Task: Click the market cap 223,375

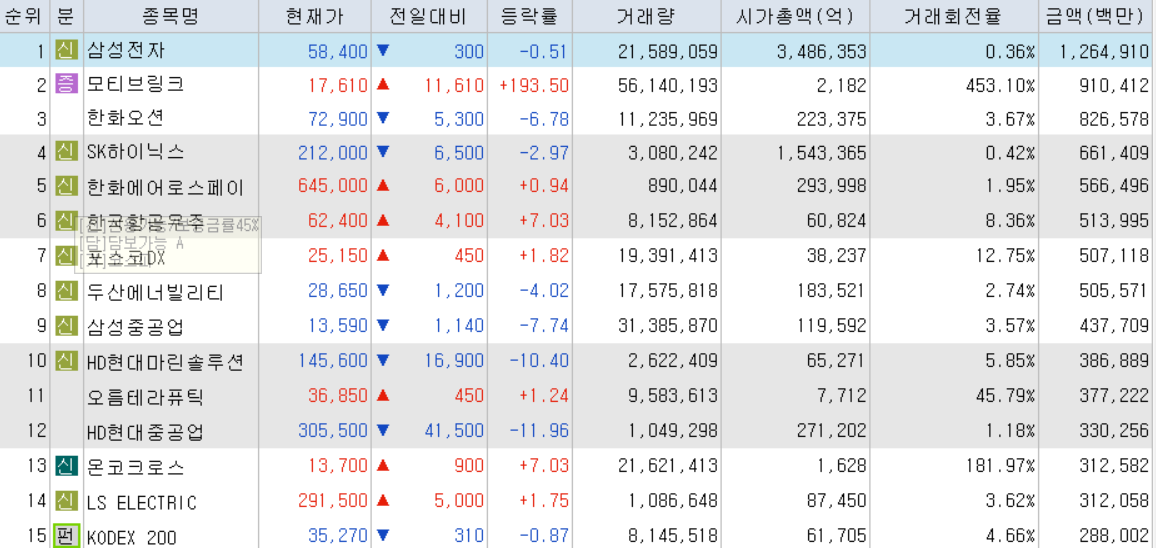Action: coord(832,119)
